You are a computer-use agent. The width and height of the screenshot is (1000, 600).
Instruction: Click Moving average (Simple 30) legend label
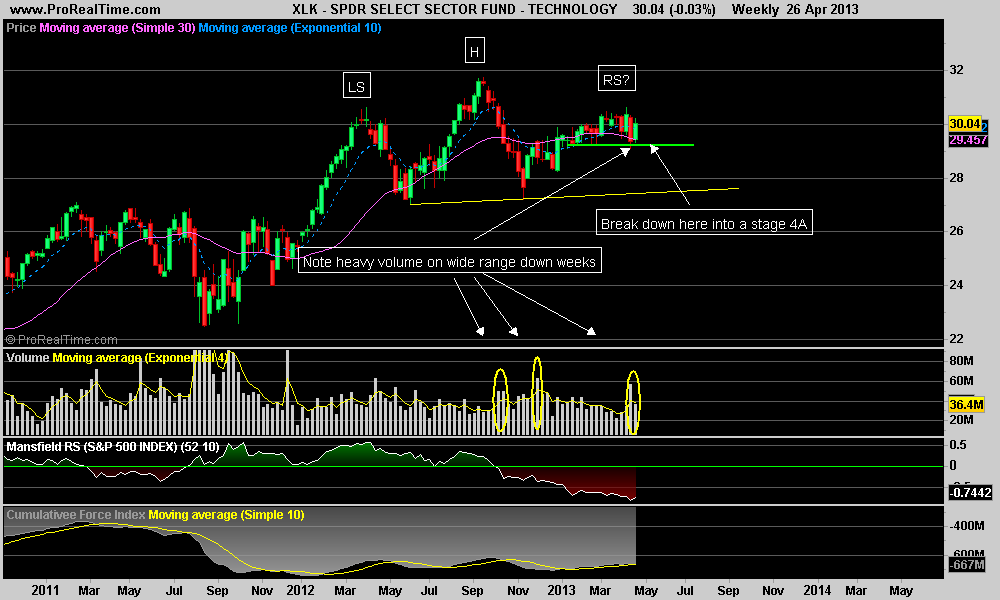[117, 28]
